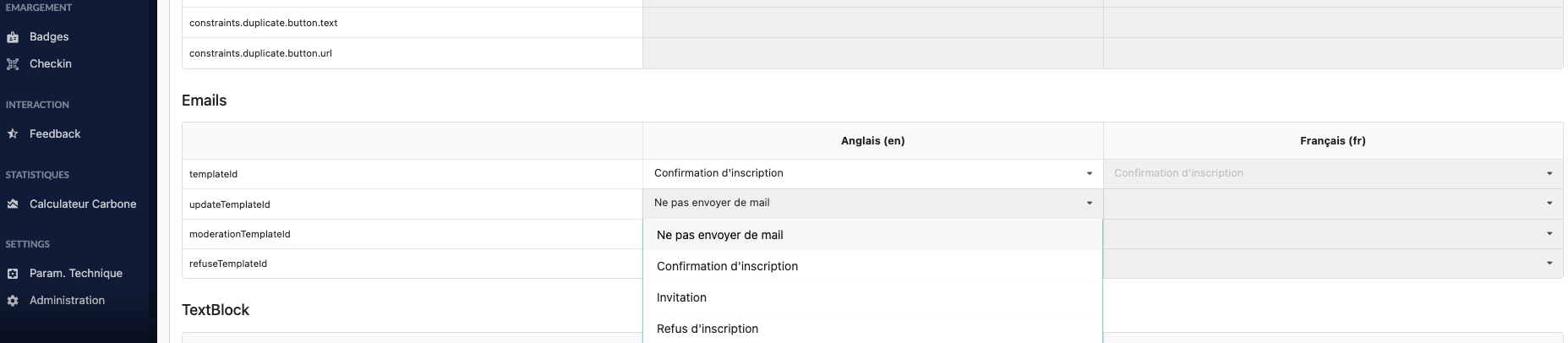The width and height of the screenshot is (1568, 343).
Task: Click the Param. Technique icon
Action: [x=13, y=274]
